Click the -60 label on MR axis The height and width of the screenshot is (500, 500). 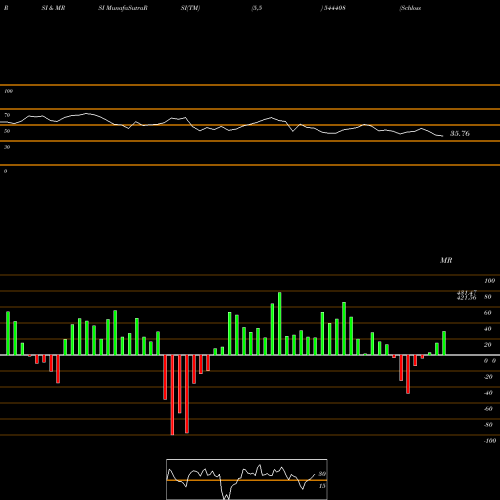coord(488,409)
